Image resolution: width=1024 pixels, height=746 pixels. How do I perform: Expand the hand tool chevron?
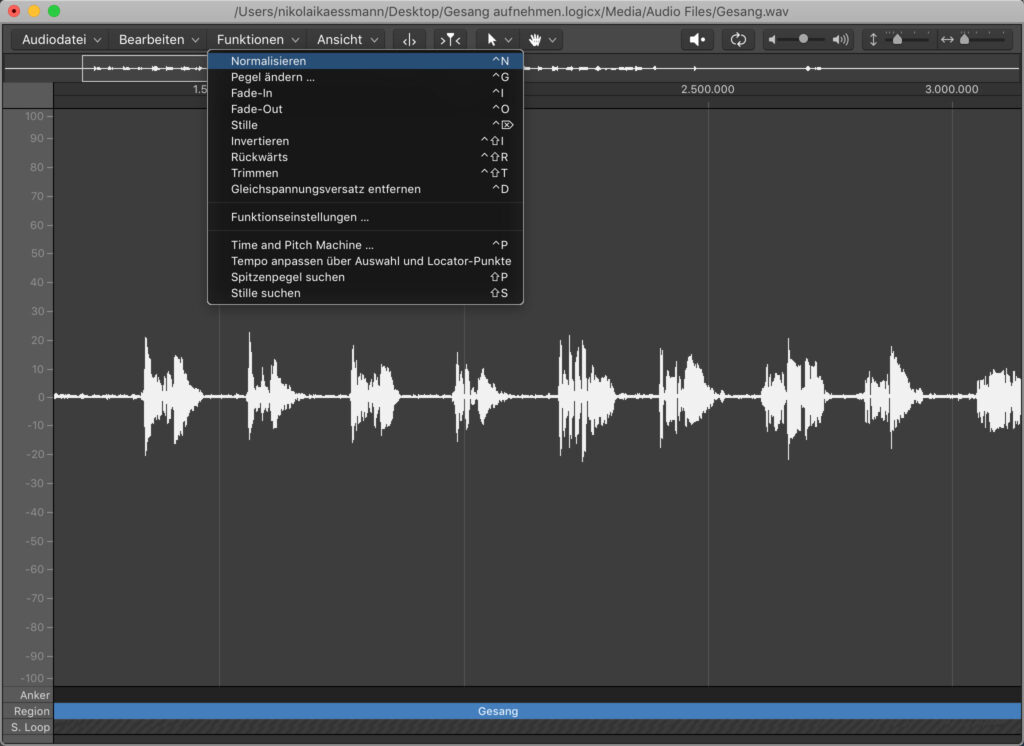click(552, 41)
